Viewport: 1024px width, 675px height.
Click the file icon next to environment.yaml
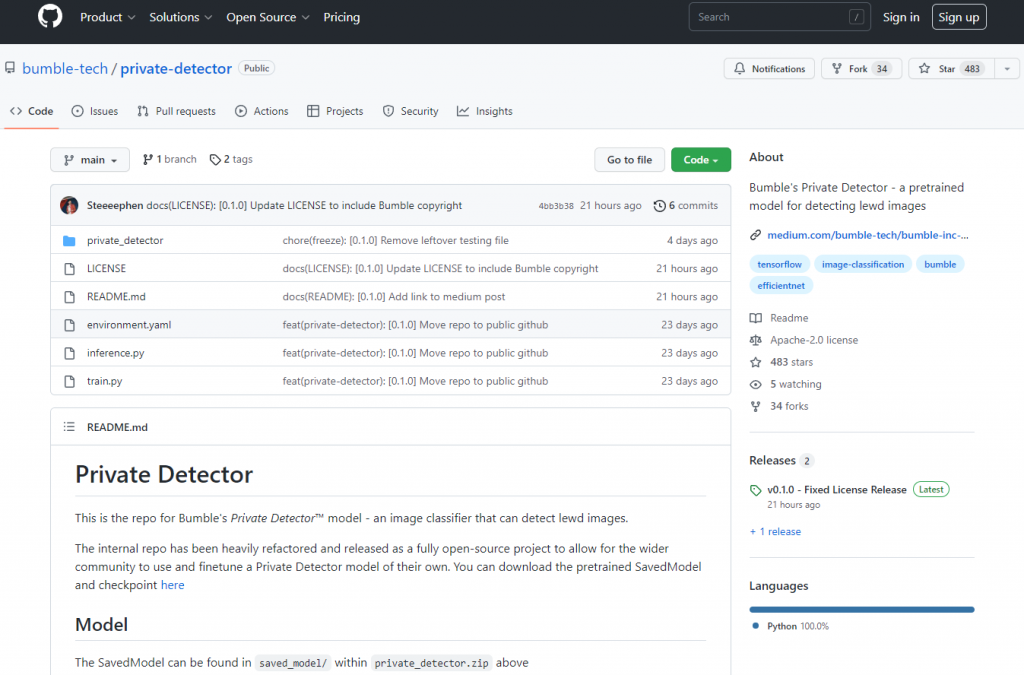coord(69,324)
